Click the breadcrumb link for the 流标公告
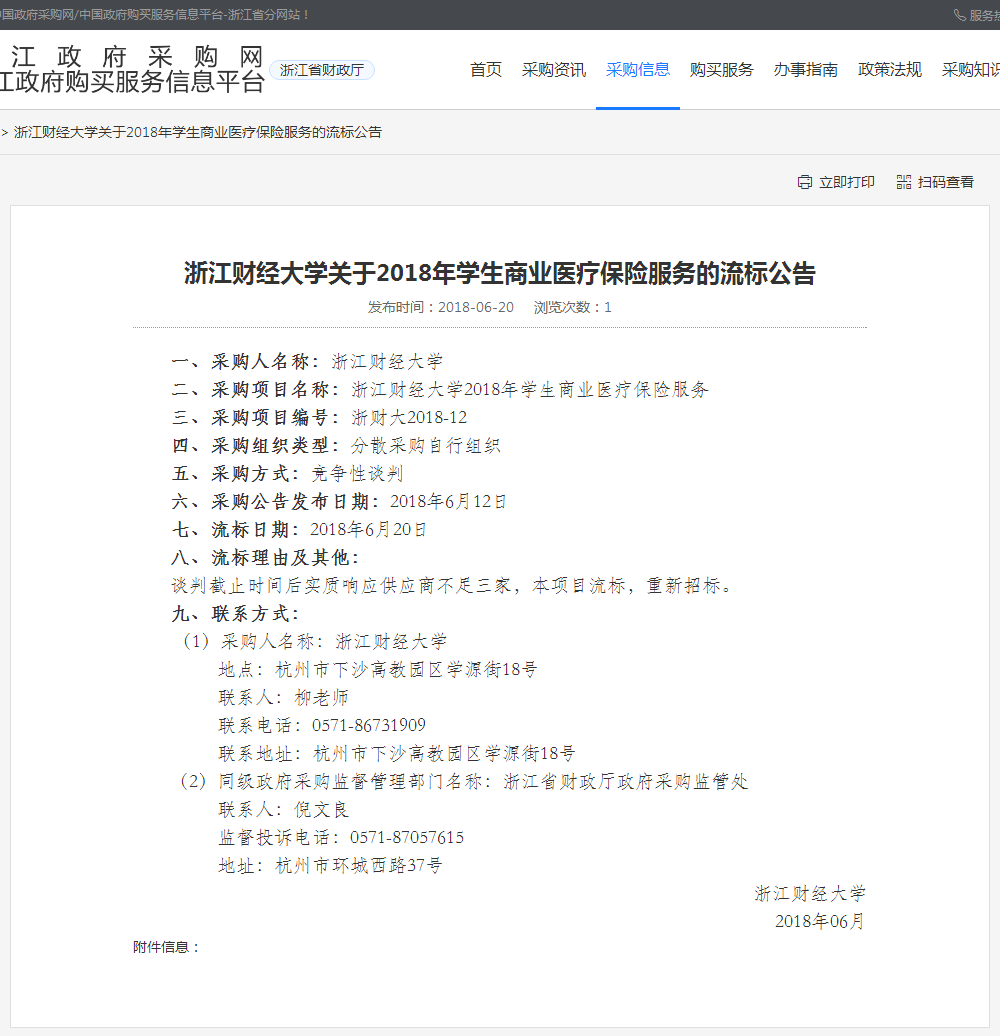 (x=198, y=132)
